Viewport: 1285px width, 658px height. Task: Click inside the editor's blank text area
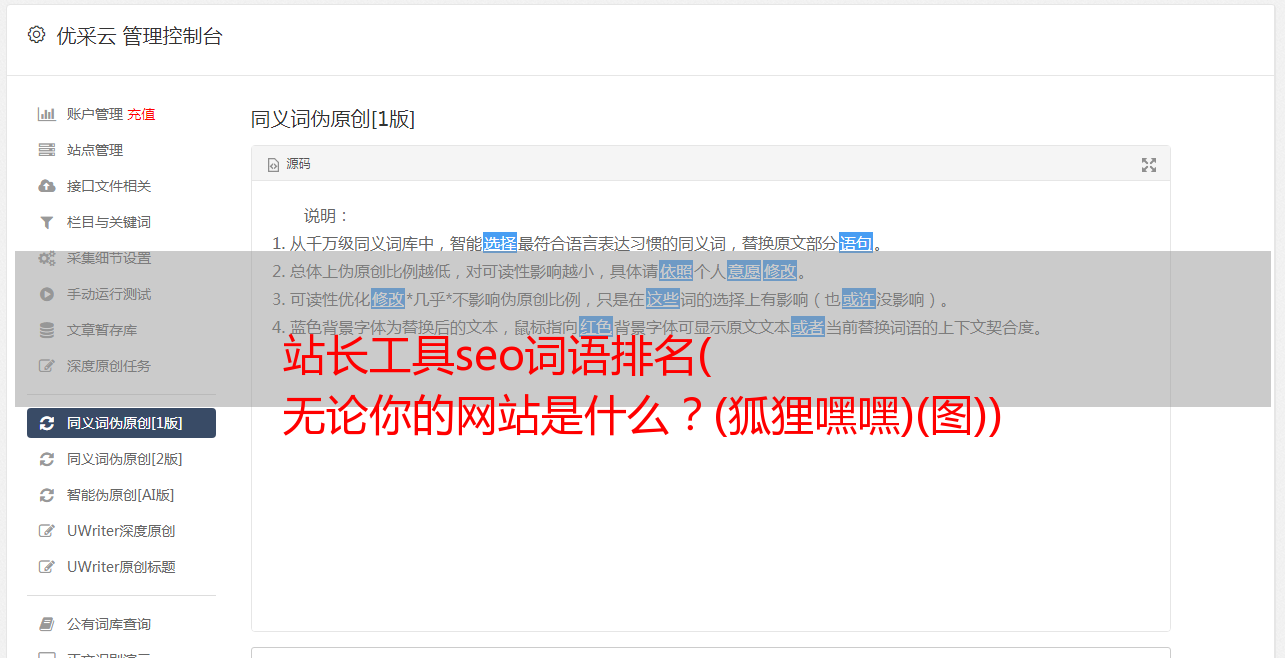(x=710, y=520)
